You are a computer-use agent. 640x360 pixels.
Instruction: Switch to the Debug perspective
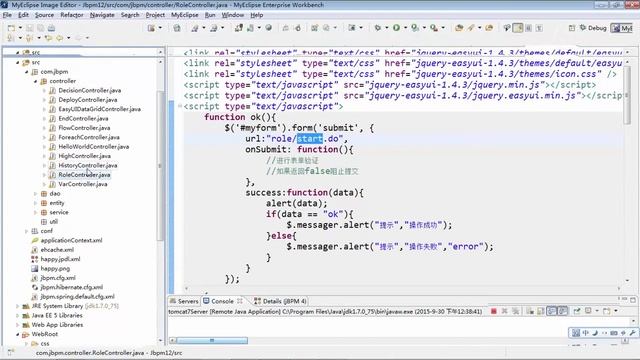click(593, 28)
